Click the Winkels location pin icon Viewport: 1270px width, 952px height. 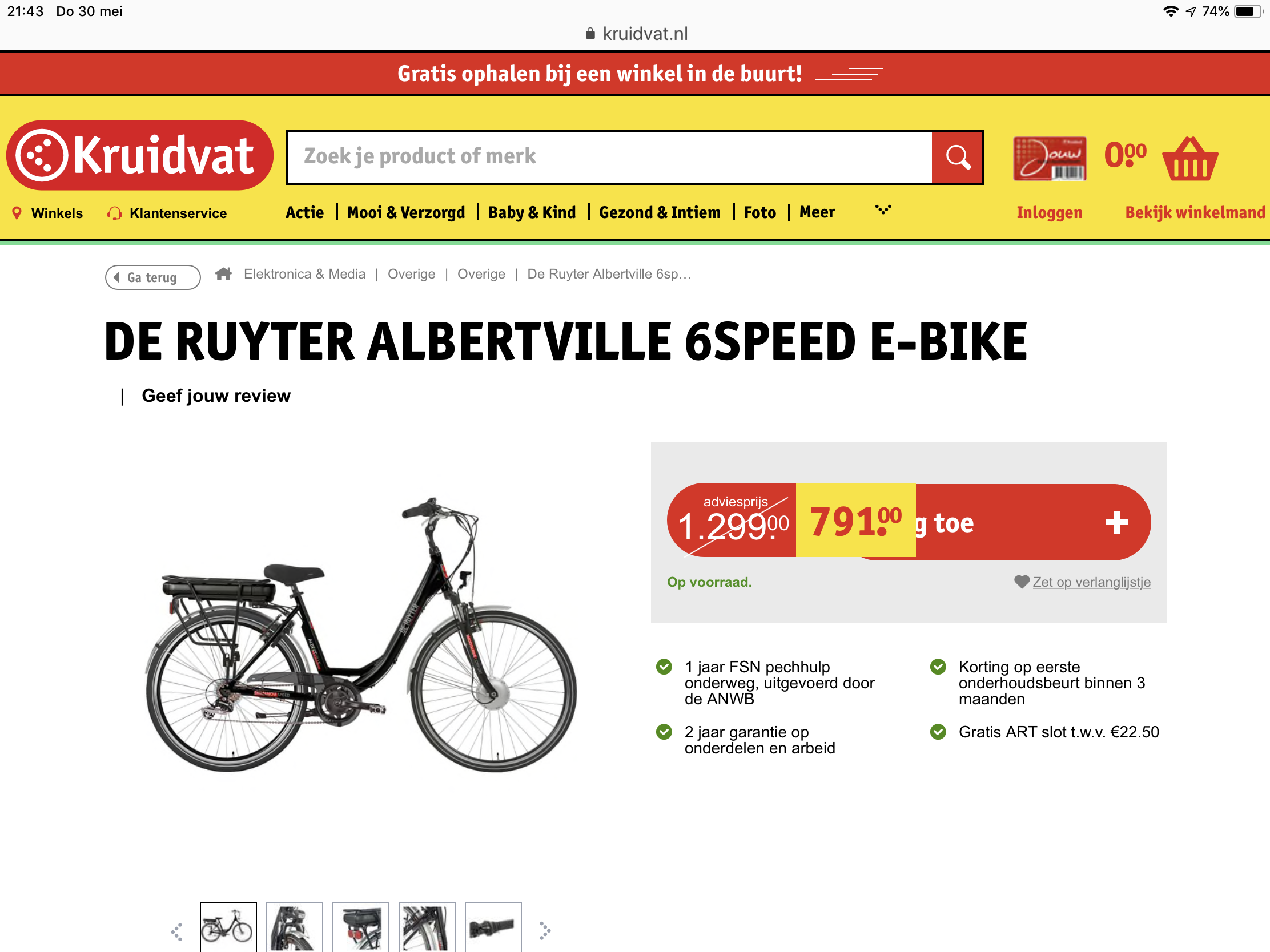click(17, 213)
